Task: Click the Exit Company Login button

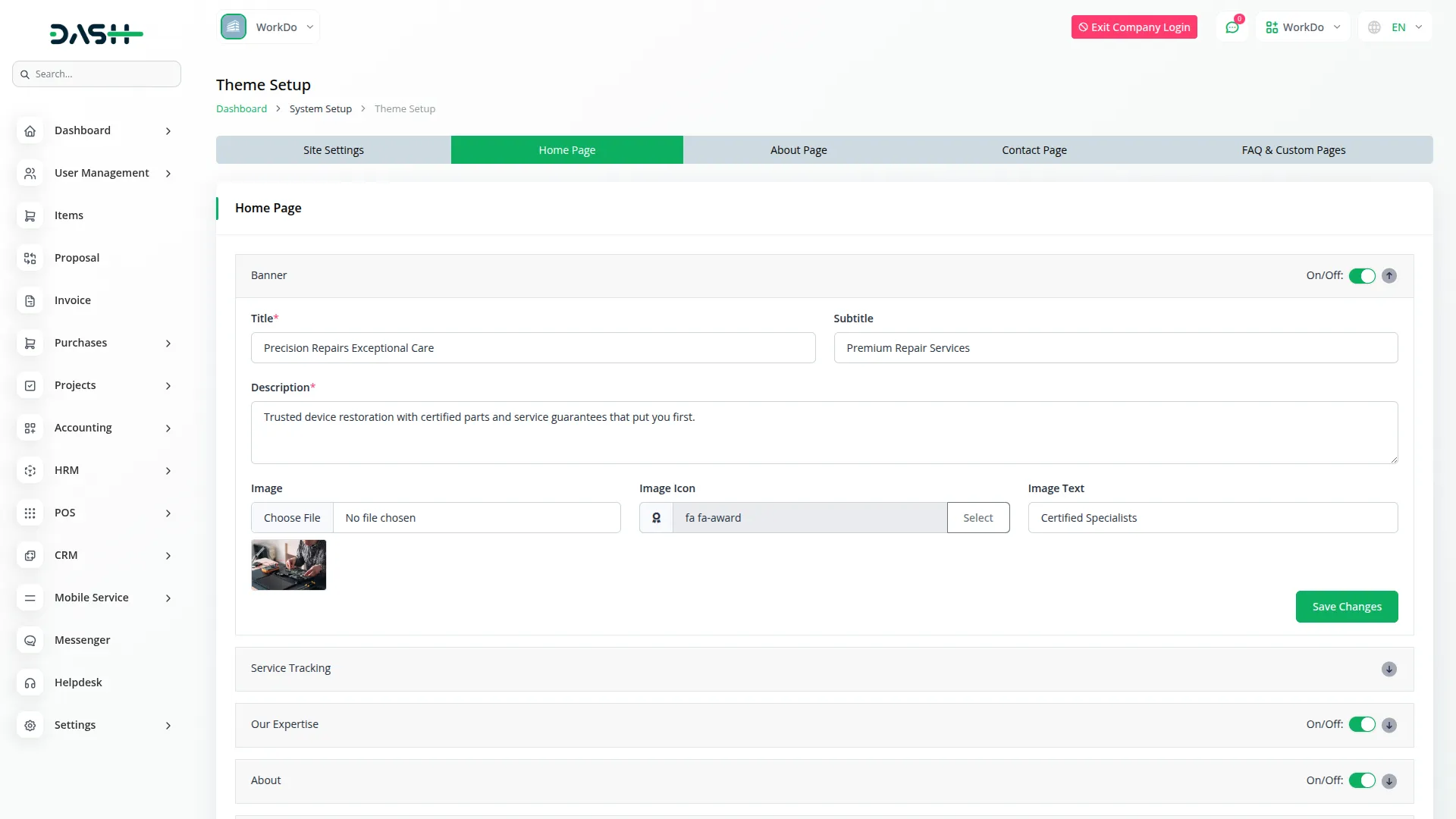Action: pos(1134,27)
